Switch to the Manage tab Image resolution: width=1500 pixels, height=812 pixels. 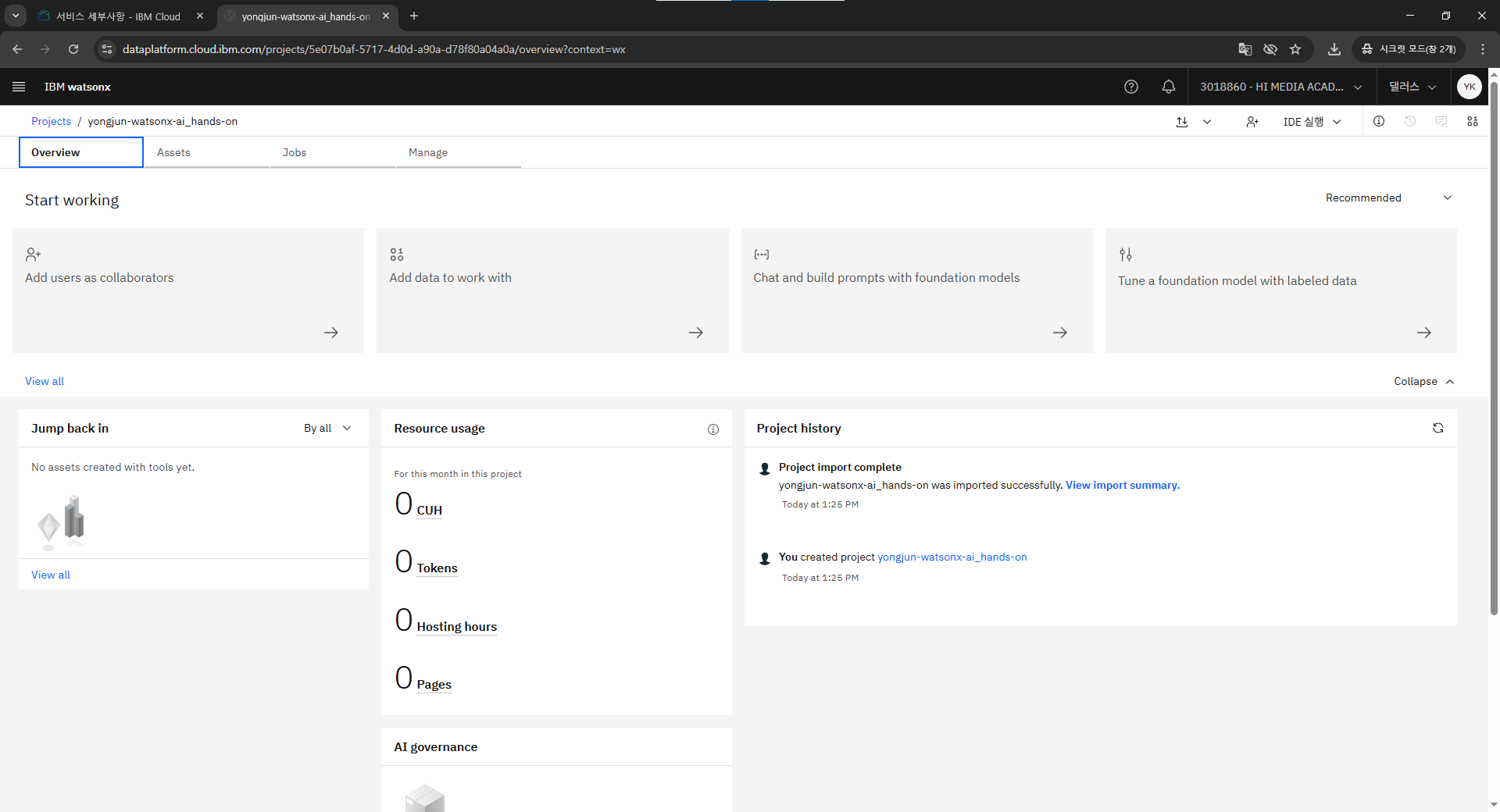click(459, 152)
